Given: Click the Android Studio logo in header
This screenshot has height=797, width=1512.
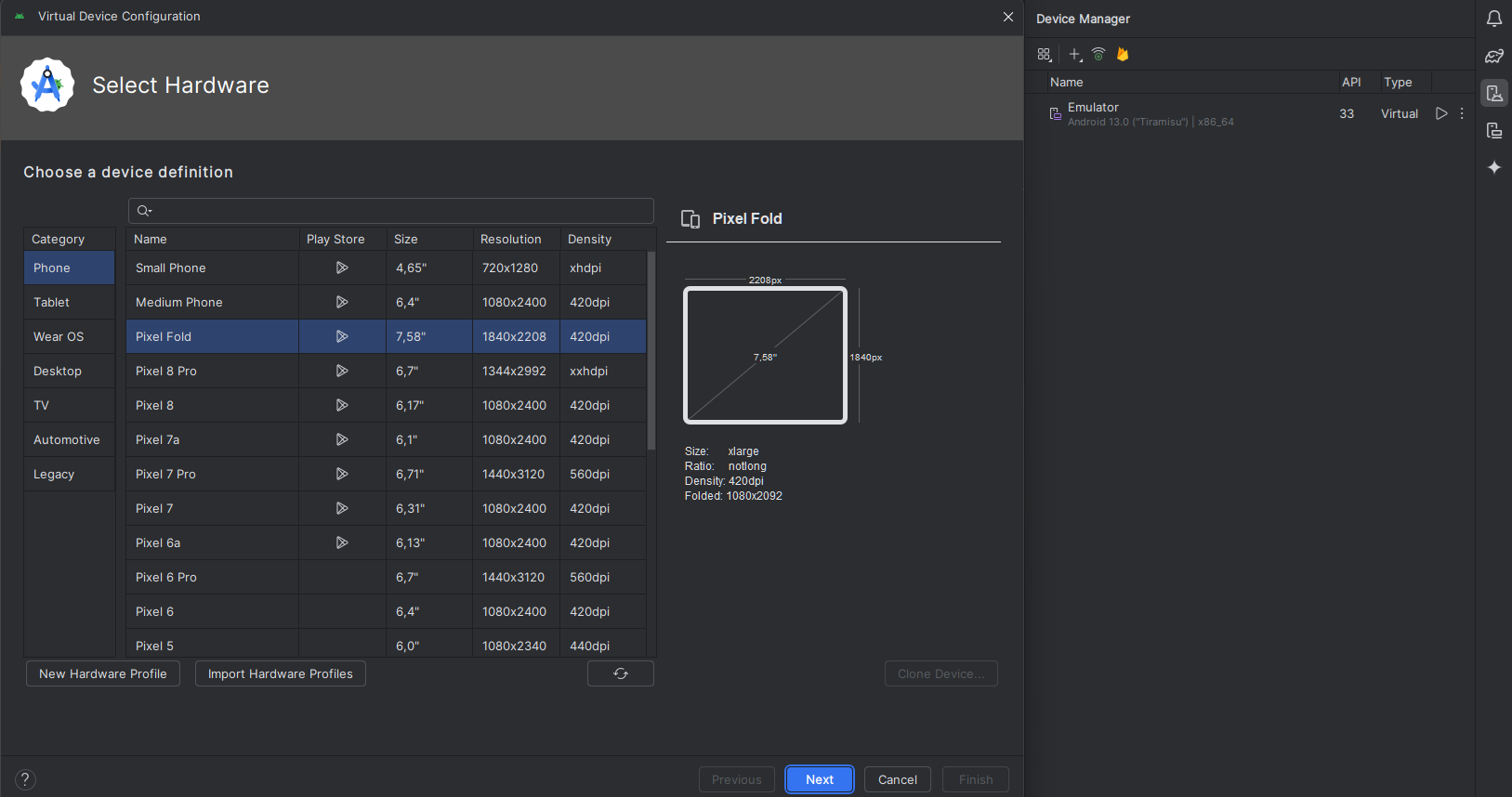Looking at the screenshot, I should coord(47,85).
